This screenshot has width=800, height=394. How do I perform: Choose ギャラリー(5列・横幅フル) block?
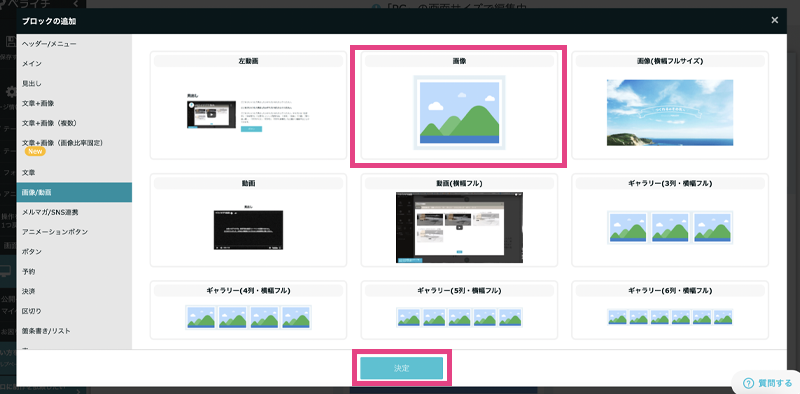coord(459,310)
